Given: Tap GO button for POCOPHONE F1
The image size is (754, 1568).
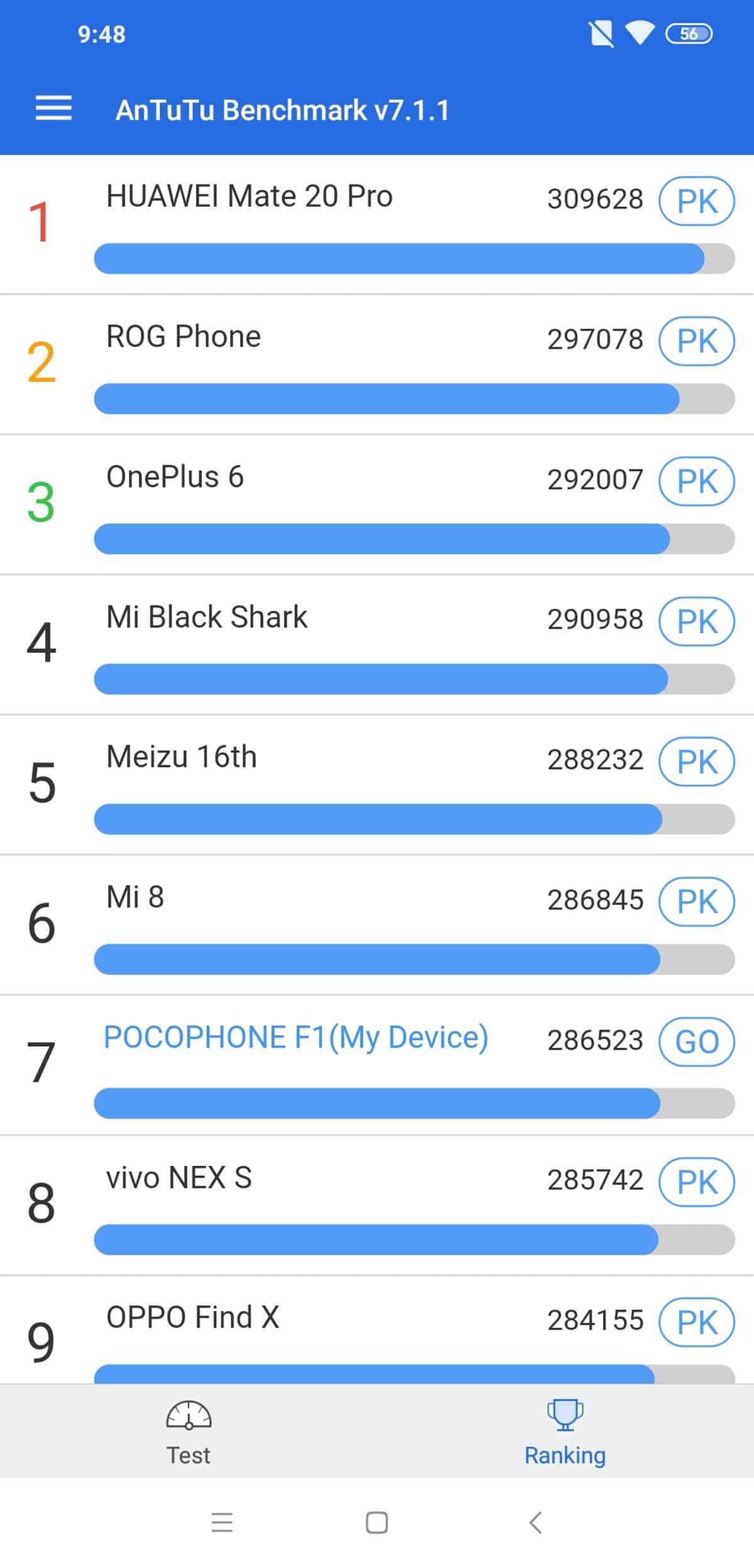Looking at the screenshot, I should (696, 1042).
